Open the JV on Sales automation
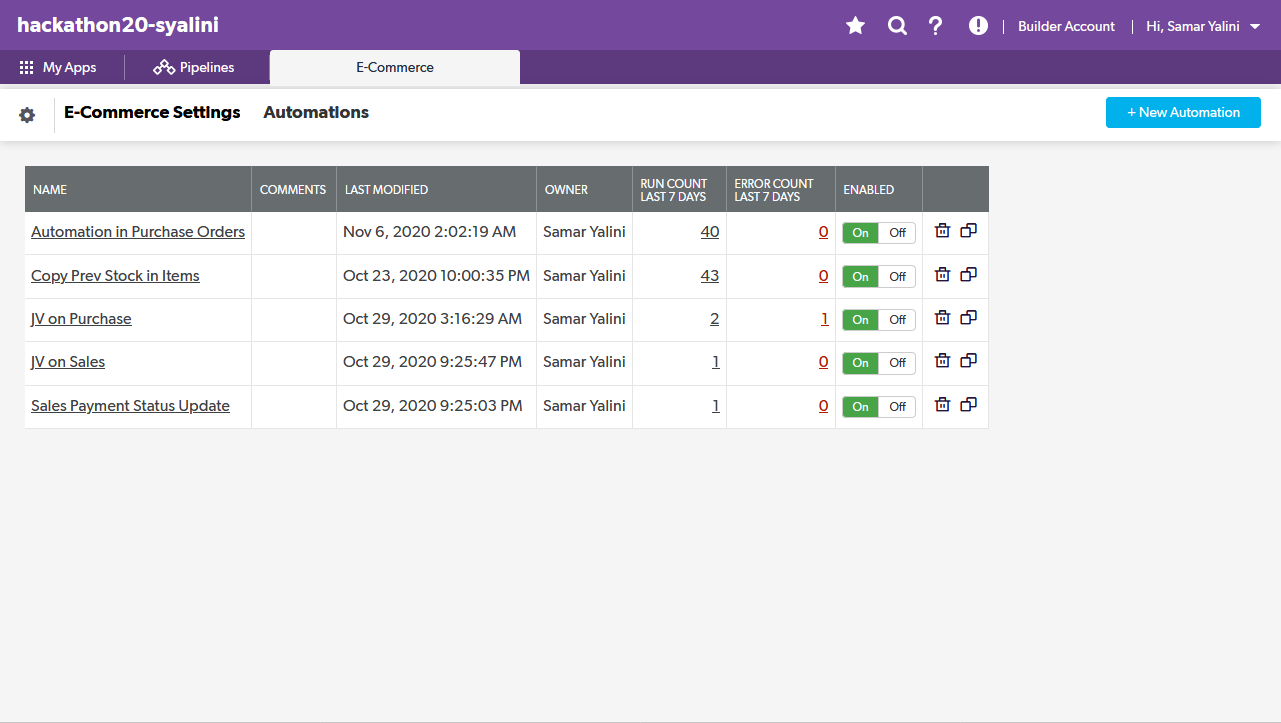This screenshot has height=723, width=1281. click(68, 362)
